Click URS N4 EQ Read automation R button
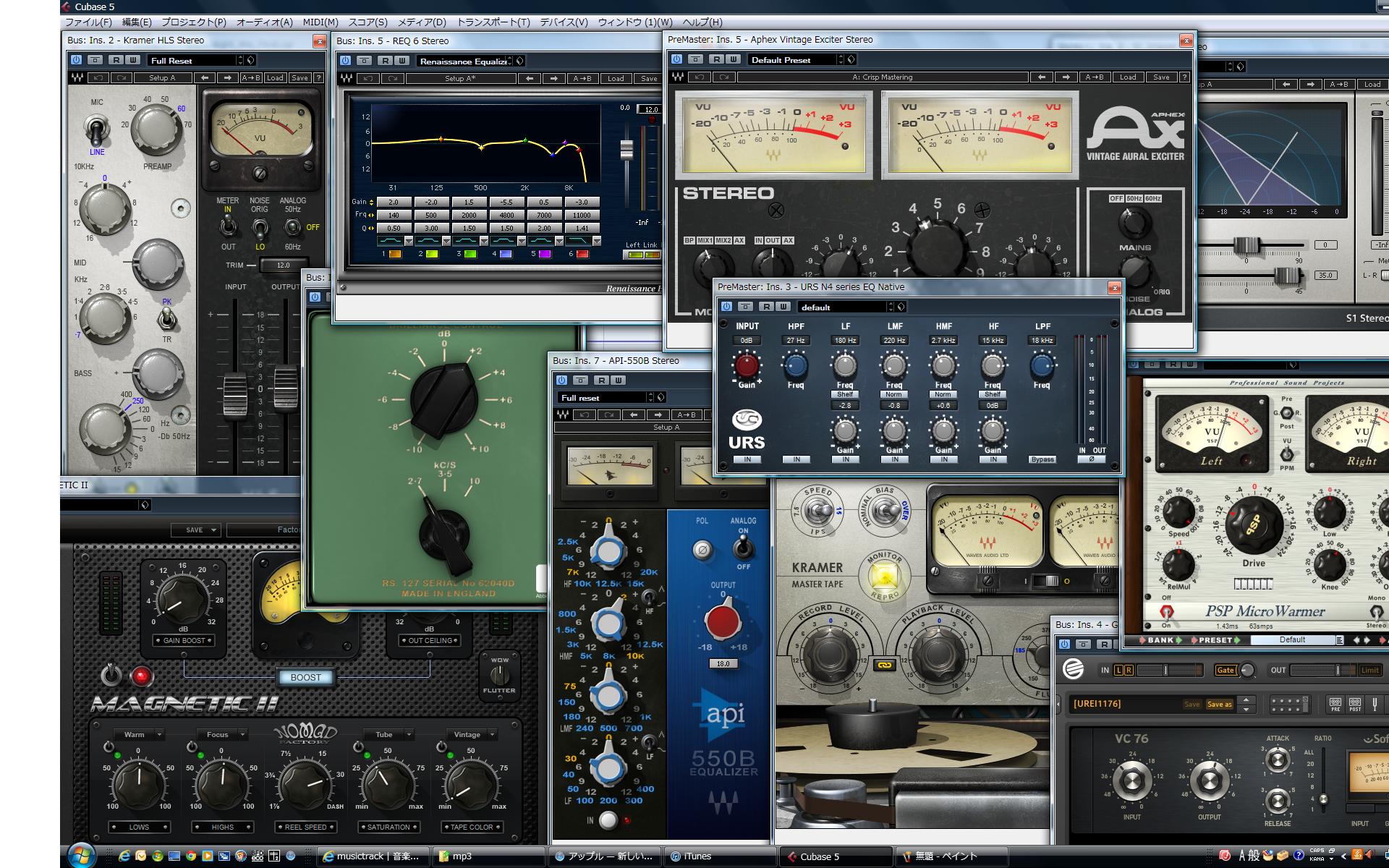Screen dimensions: 1389x868 [767, 307]
